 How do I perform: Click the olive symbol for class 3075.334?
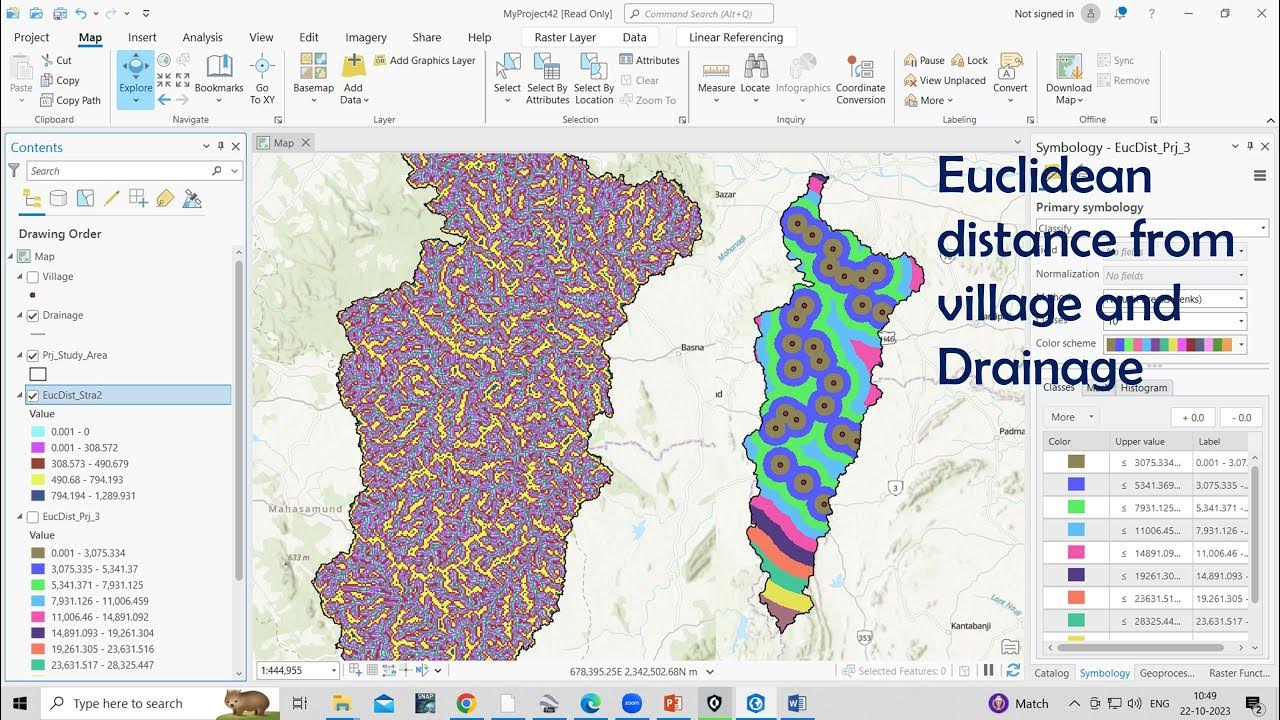[1076, 462]
